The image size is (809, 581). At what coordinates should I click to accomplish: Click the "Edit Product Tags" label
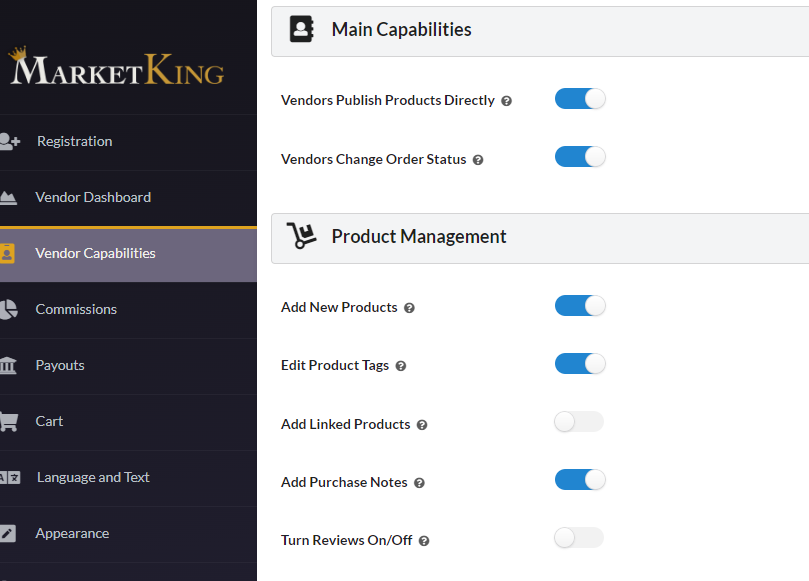335,365
